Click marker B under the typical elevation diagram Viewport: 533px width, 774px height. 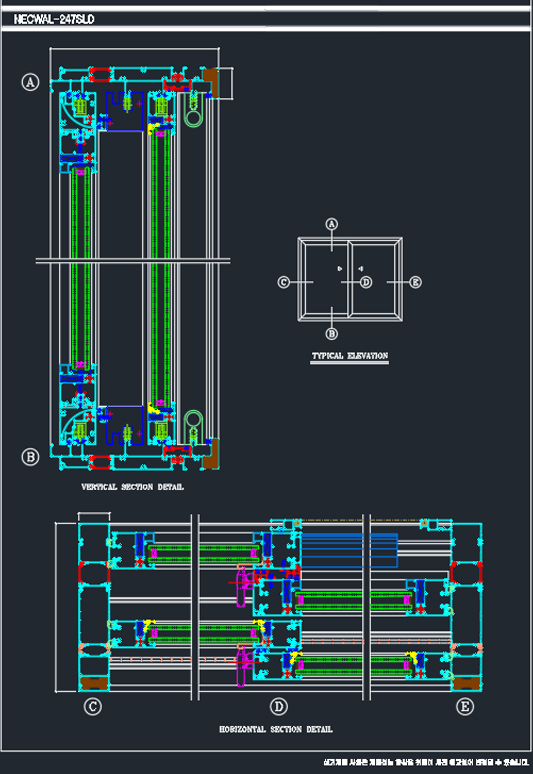point(332,334)
